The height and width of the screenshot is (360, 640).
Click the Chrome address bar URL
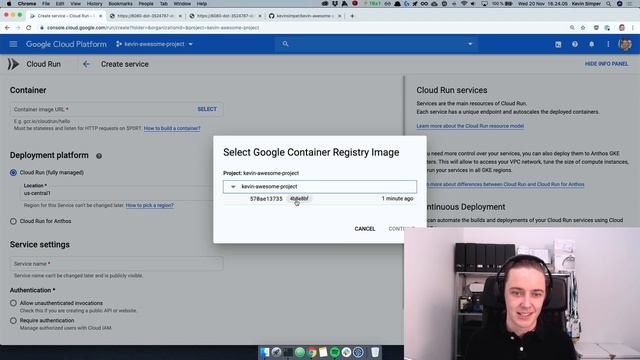[153, 28]
